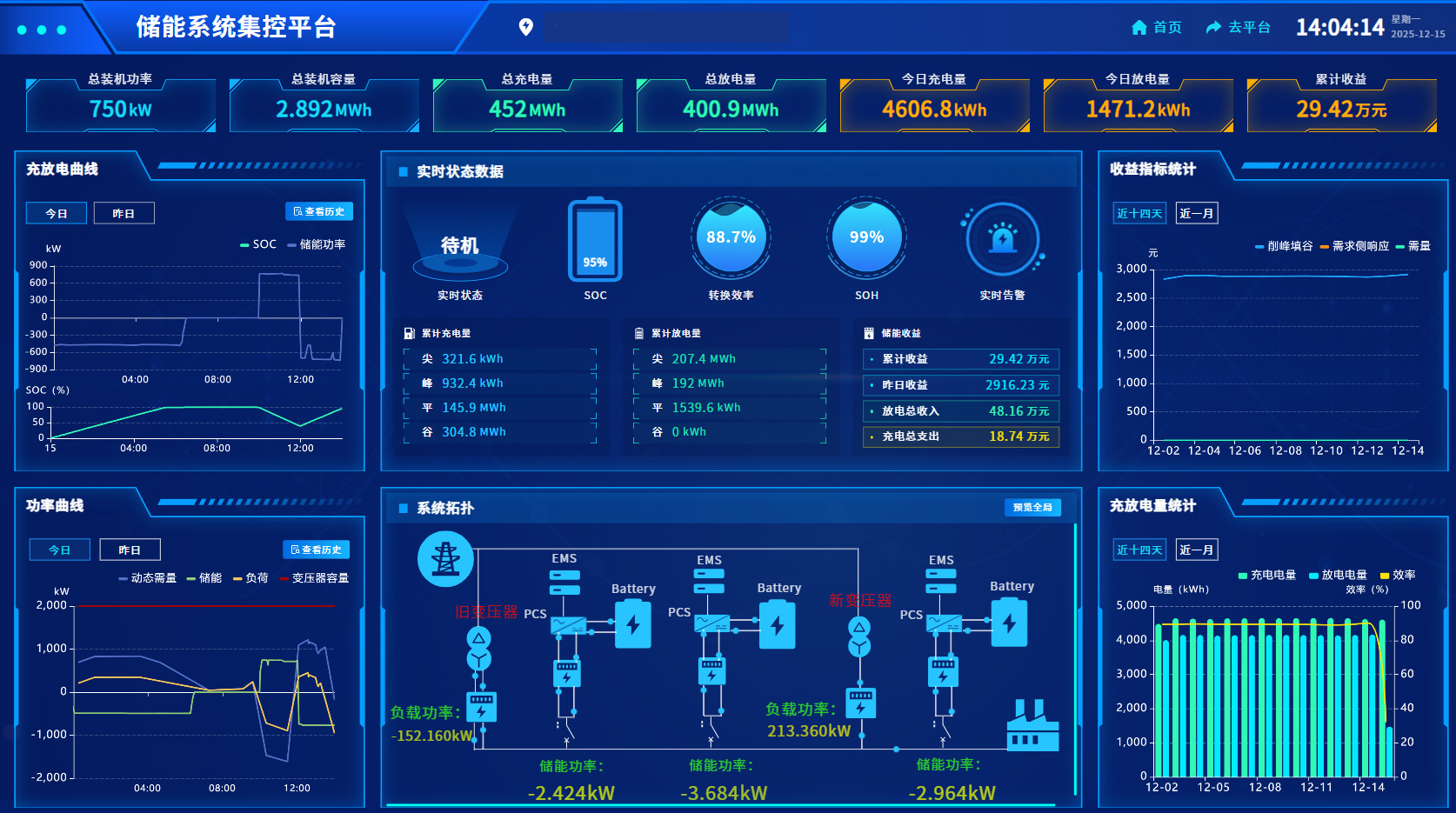The width and height of the screenshot is (1456, 813).
Task: Click the factory building icon in topology
Action: (x=1032, y=725)
